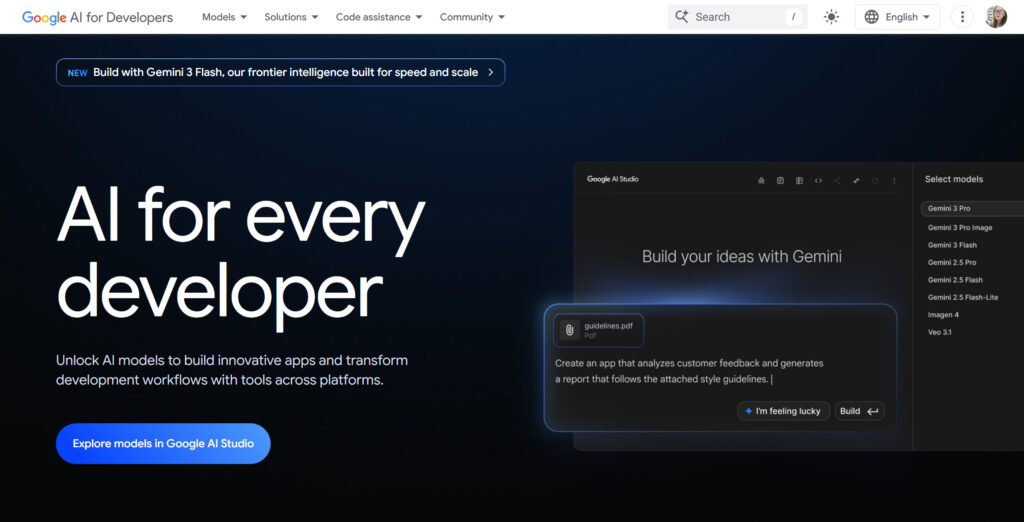Image resolution: width=1024 pixels, height=522 pixels.
Task: Select Gemini 3 Pro in model list
Action: pos(972,208)
